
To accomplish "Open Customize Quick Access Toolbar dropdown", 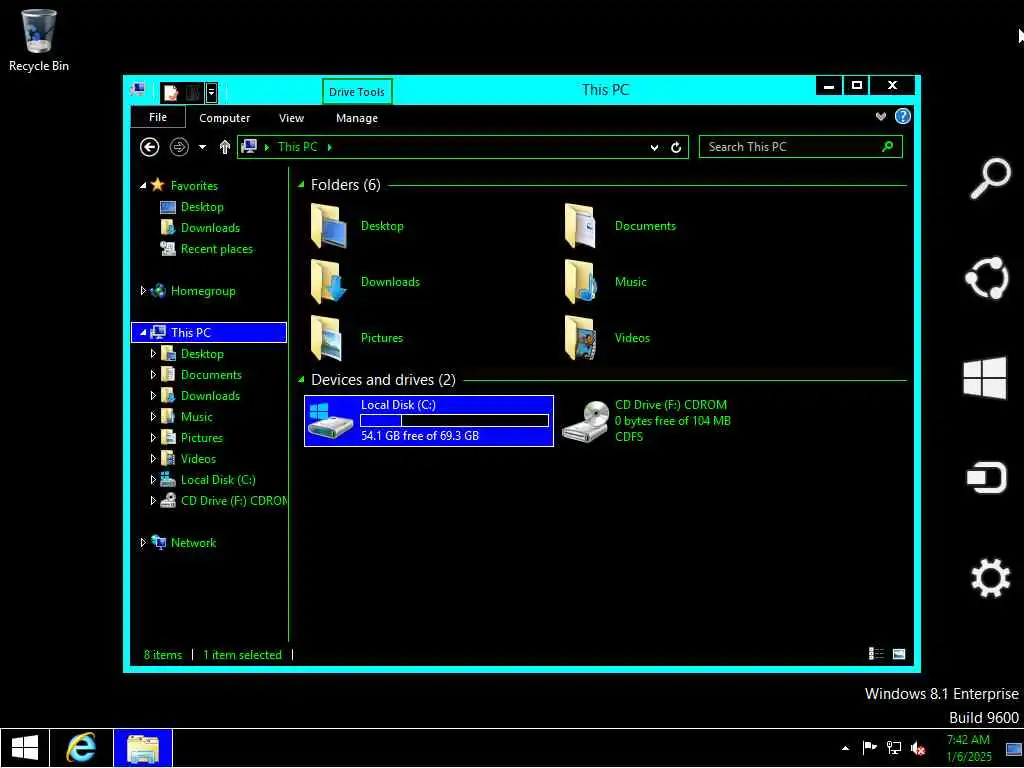I will [211, 93].
